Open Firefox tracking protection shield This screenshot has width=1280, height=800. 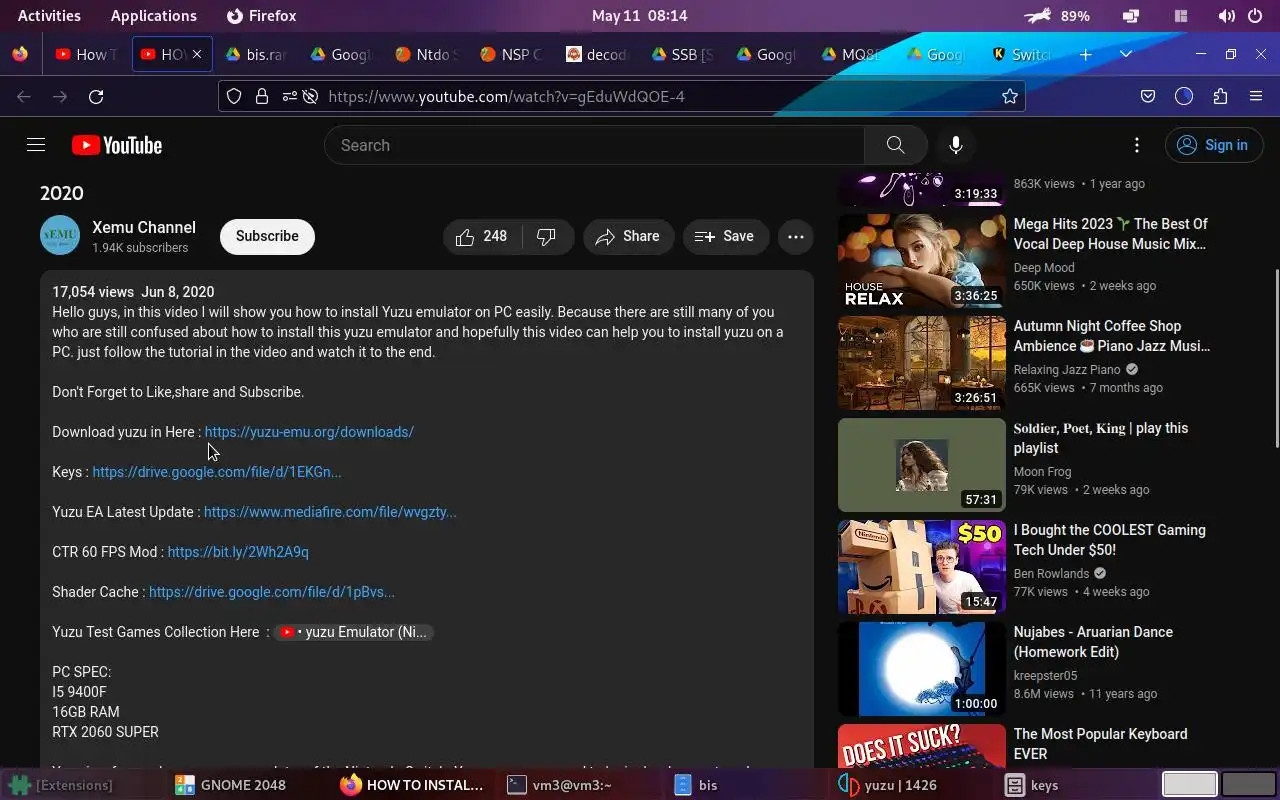(x=234, y=96)
